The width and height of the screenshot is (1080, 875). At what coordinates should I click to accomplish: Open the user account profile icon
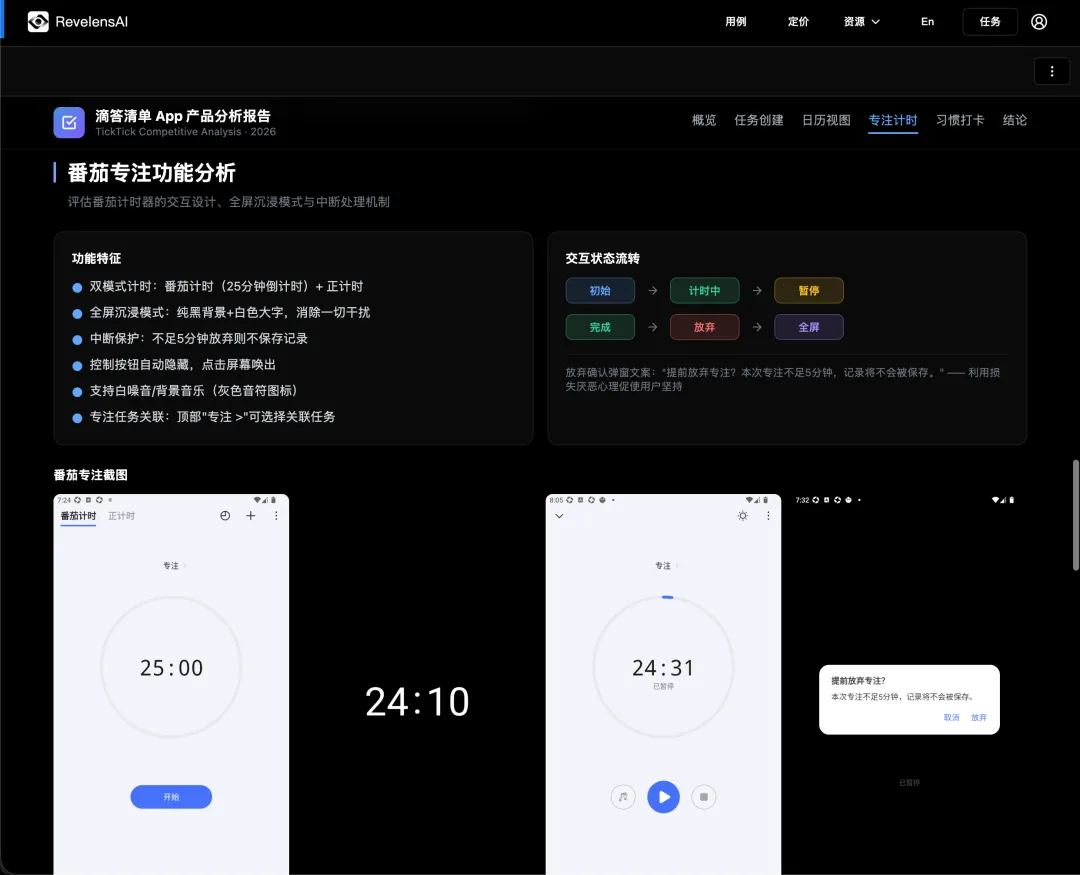(x=1039, y=22)
